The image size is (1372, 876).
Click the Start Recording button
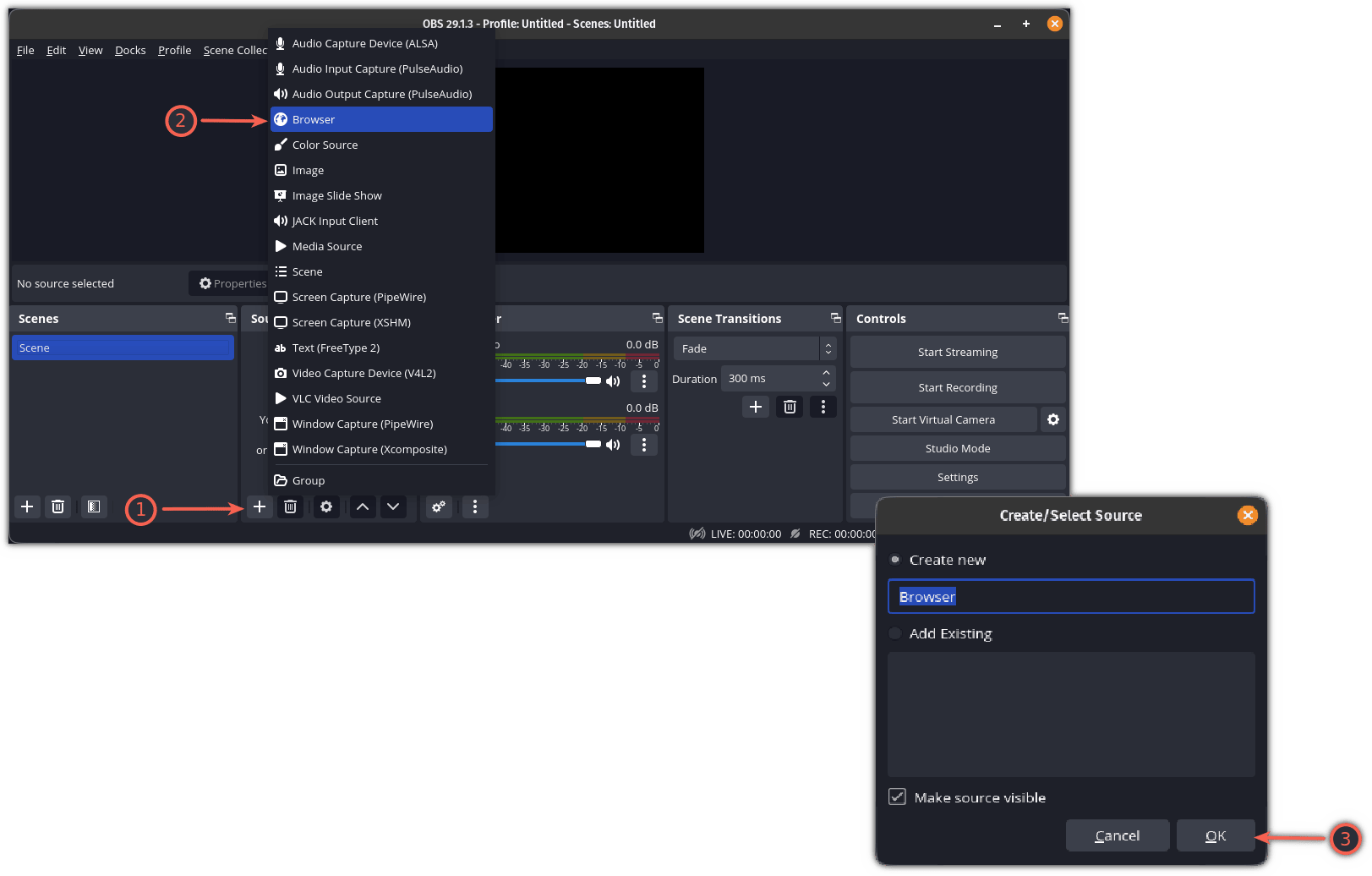click(958, 387)
